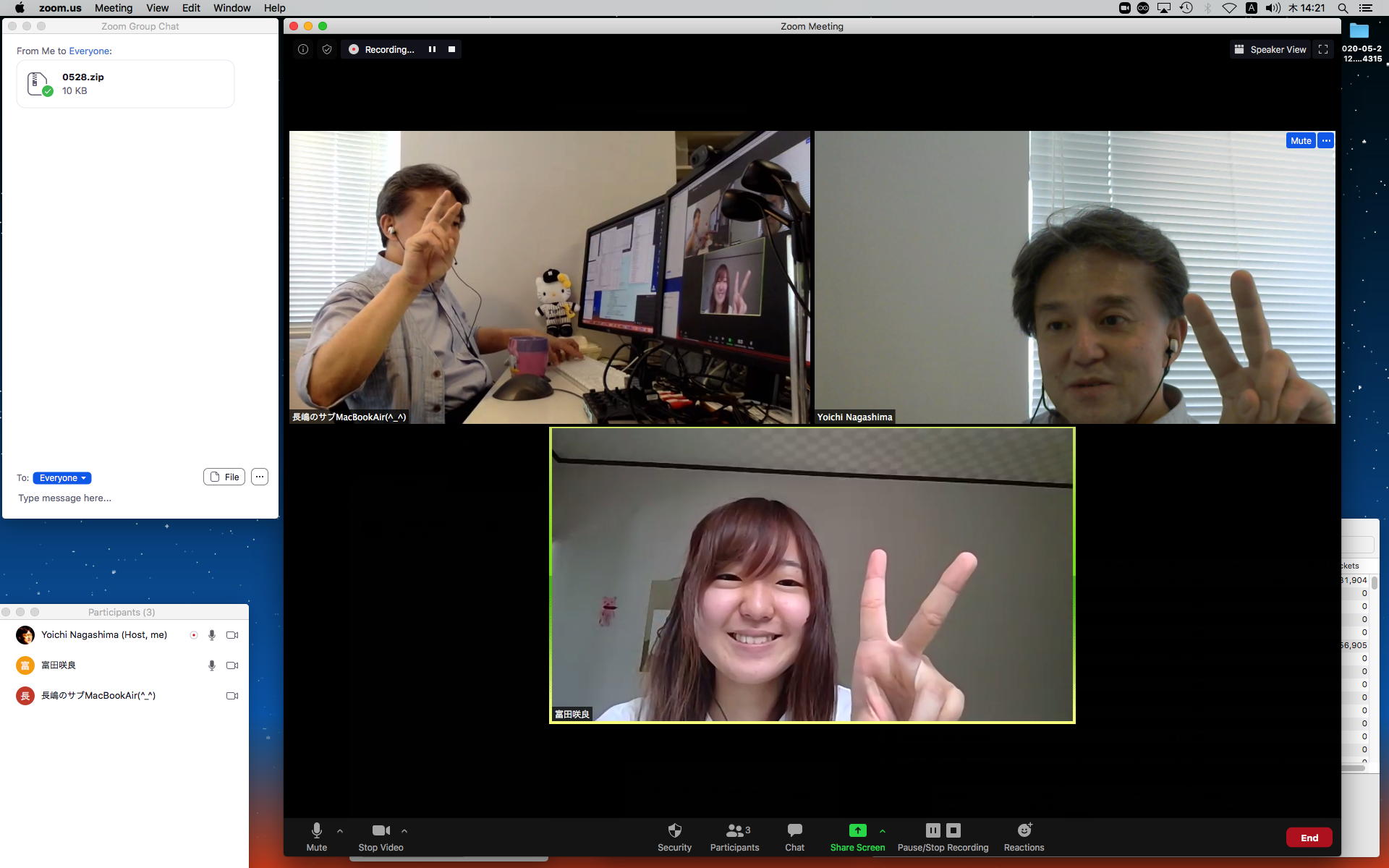This screenshot has width=1389, height=868.
Task: Click the File attachment button
Action: coord(224,477)
